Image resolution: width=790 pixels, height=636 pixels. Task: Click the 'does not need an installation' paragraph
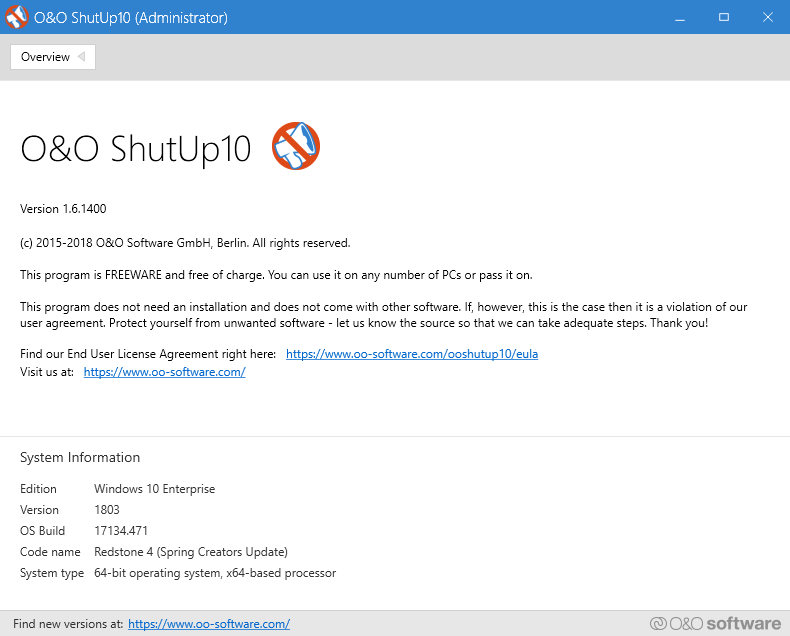point(383,315)
